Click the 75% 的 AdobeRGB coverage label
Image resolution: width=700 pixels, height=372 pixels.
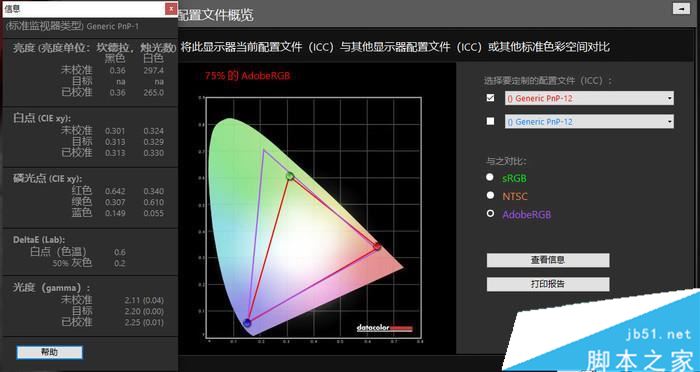point(247,76)
